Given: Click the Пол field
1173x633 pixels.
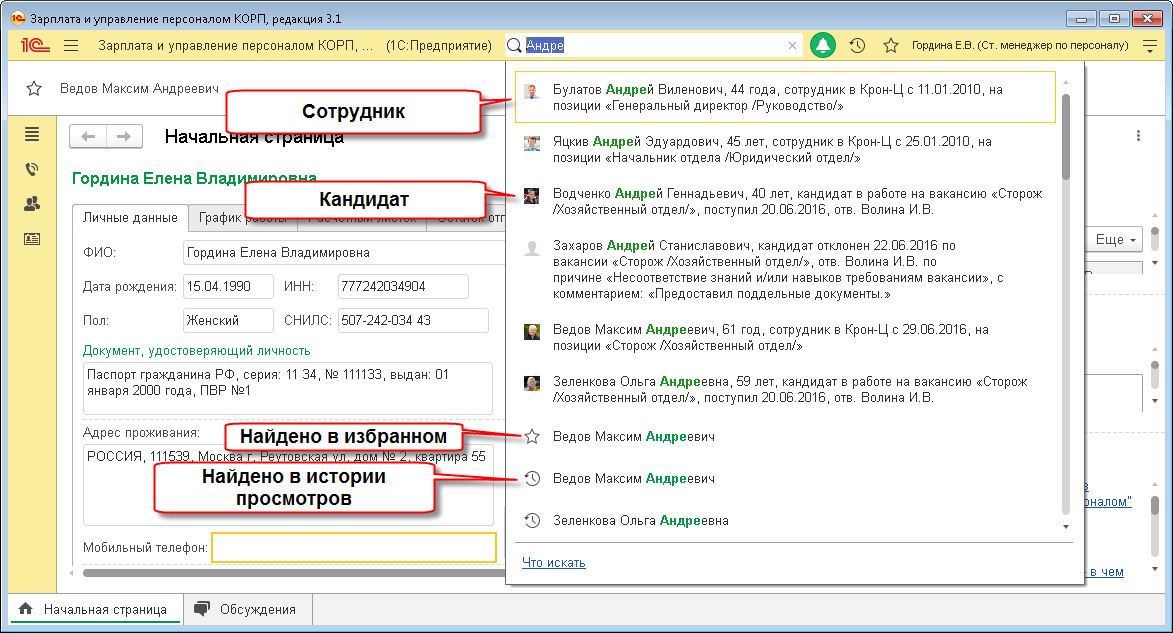Looking at the screenshot, I should point(227,320).
